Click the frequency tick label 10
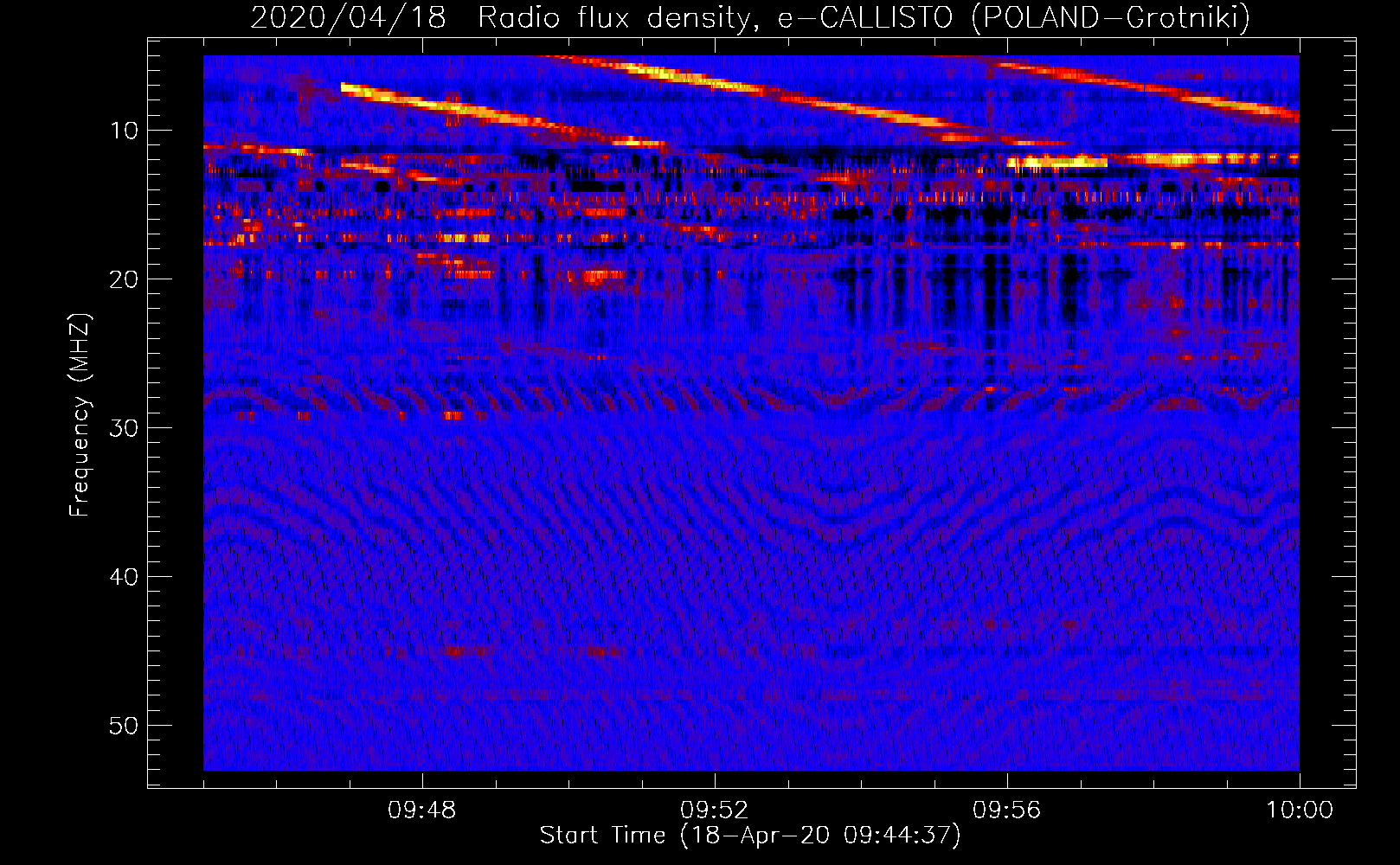Screen dimensions: 1400x865 (125, 131)
